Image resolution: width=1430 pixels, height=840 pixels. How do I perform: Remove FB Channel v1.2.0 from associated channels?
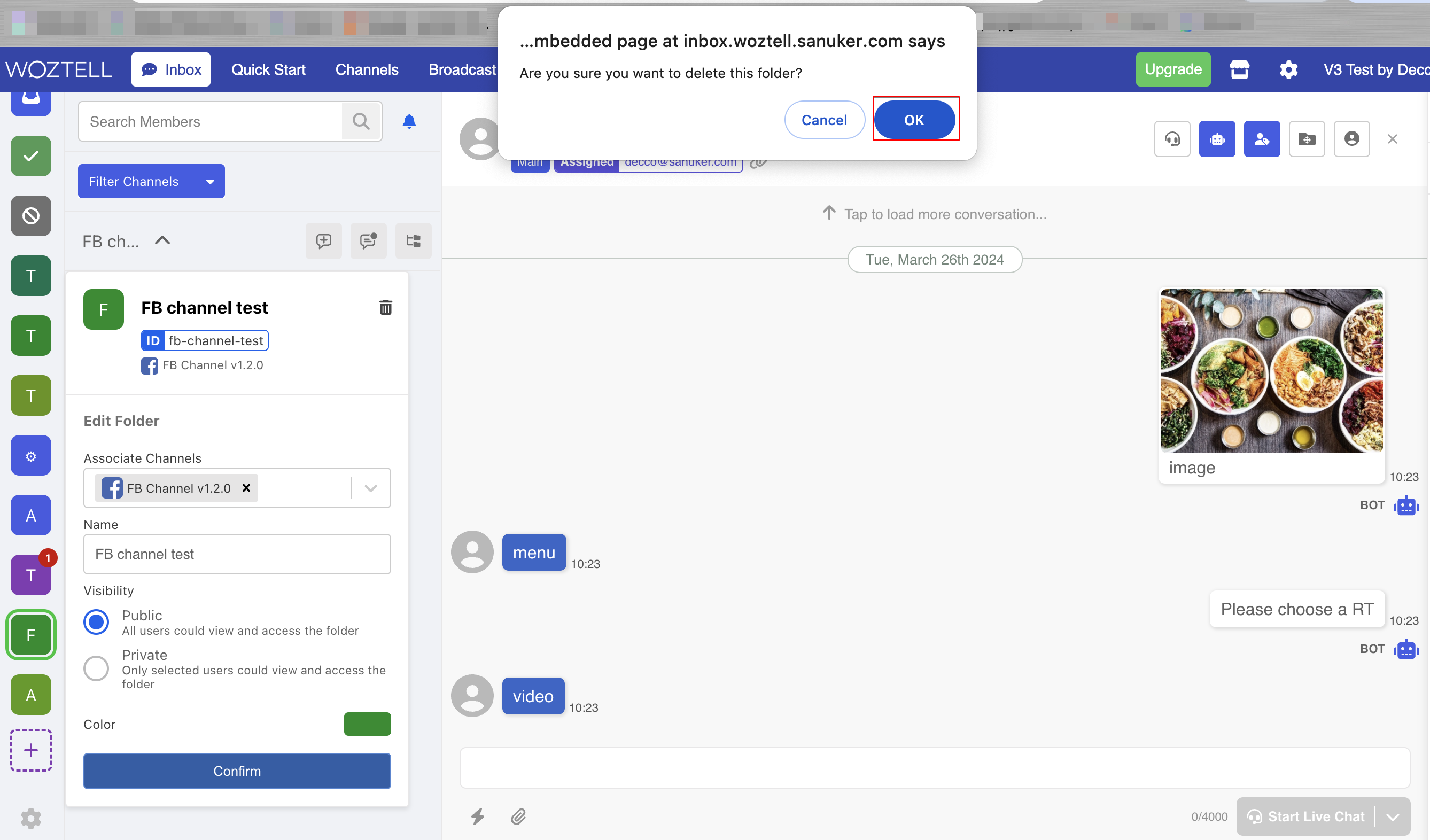coord(246,487)
